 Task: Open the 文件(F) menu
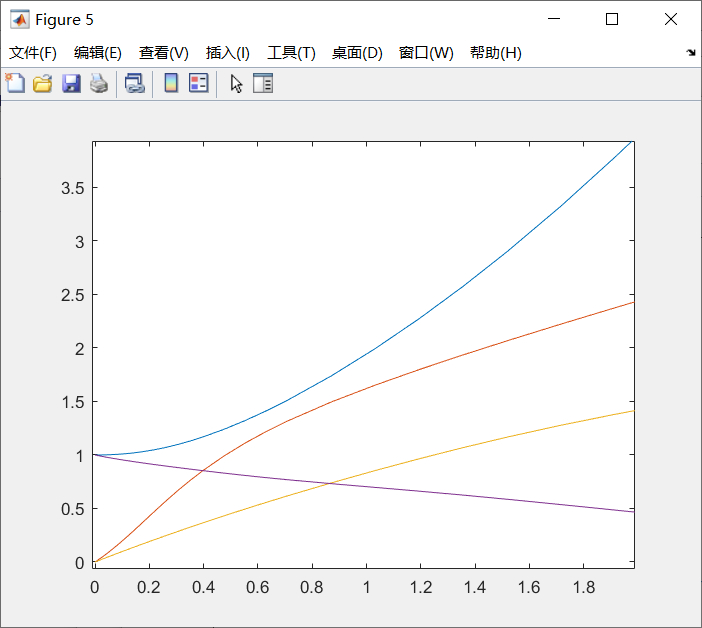(x=33, y=53)
